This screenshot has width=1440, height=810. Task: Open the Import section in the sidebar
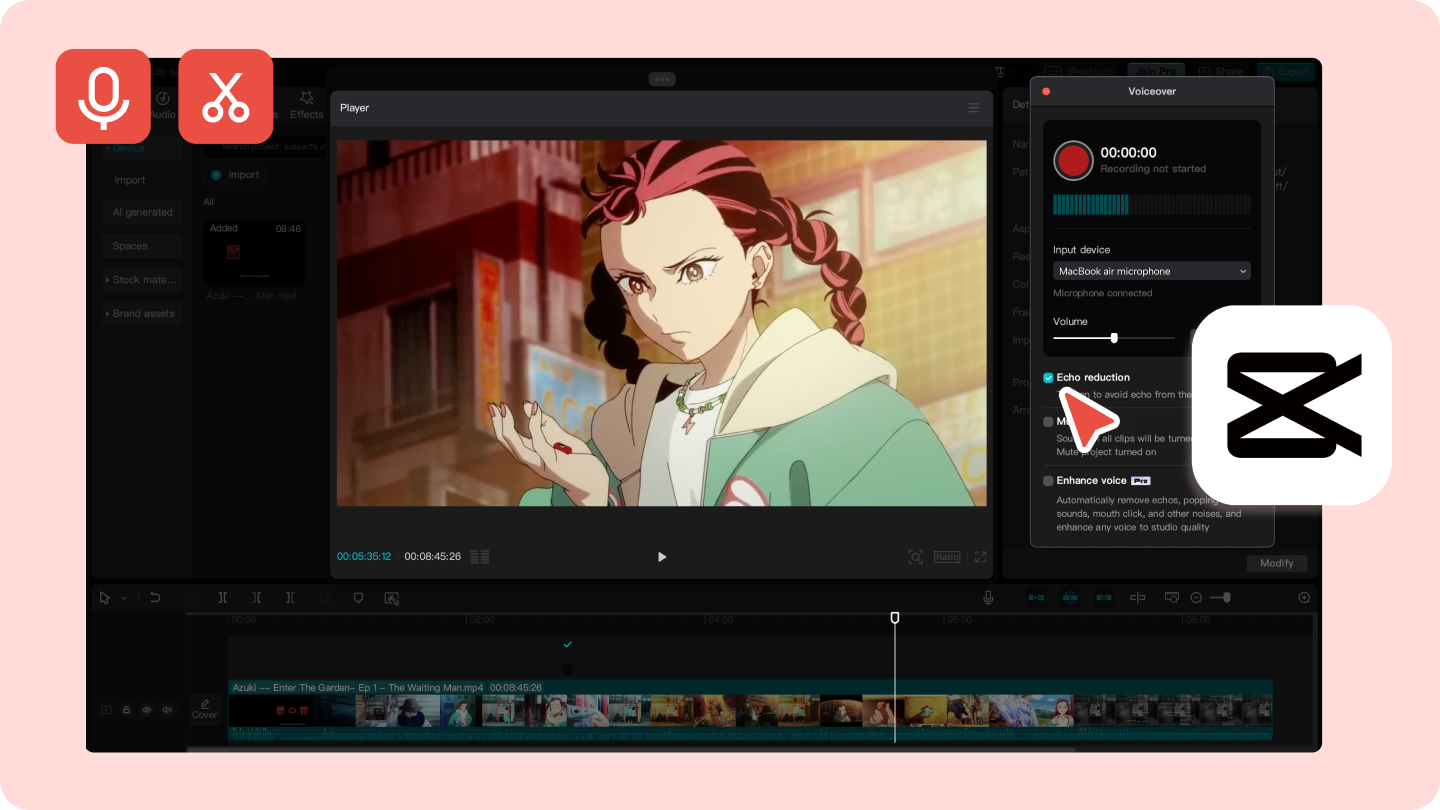pos(129,180)
